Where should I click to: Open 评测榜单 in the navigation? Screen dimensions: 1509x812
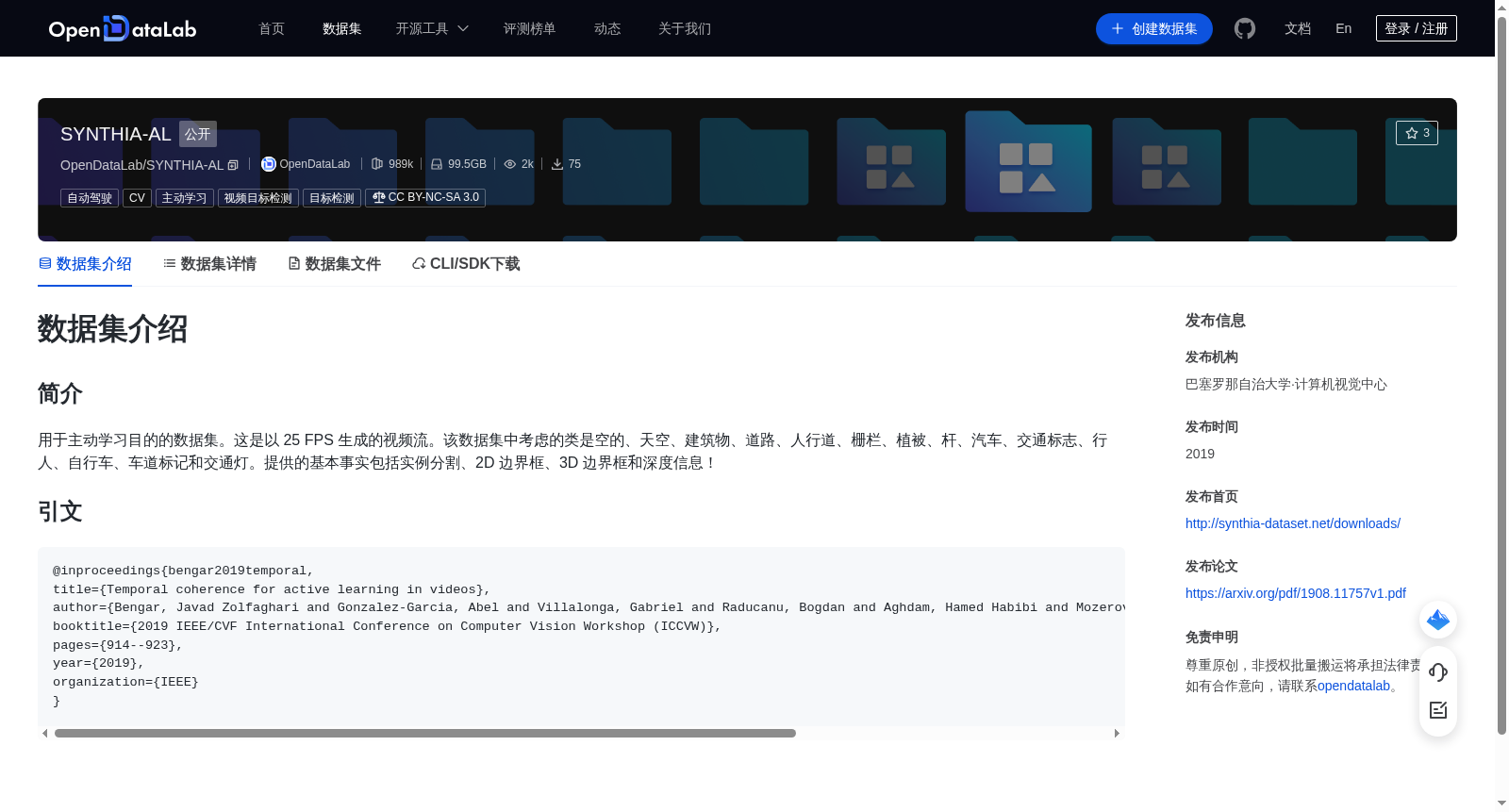530,28
